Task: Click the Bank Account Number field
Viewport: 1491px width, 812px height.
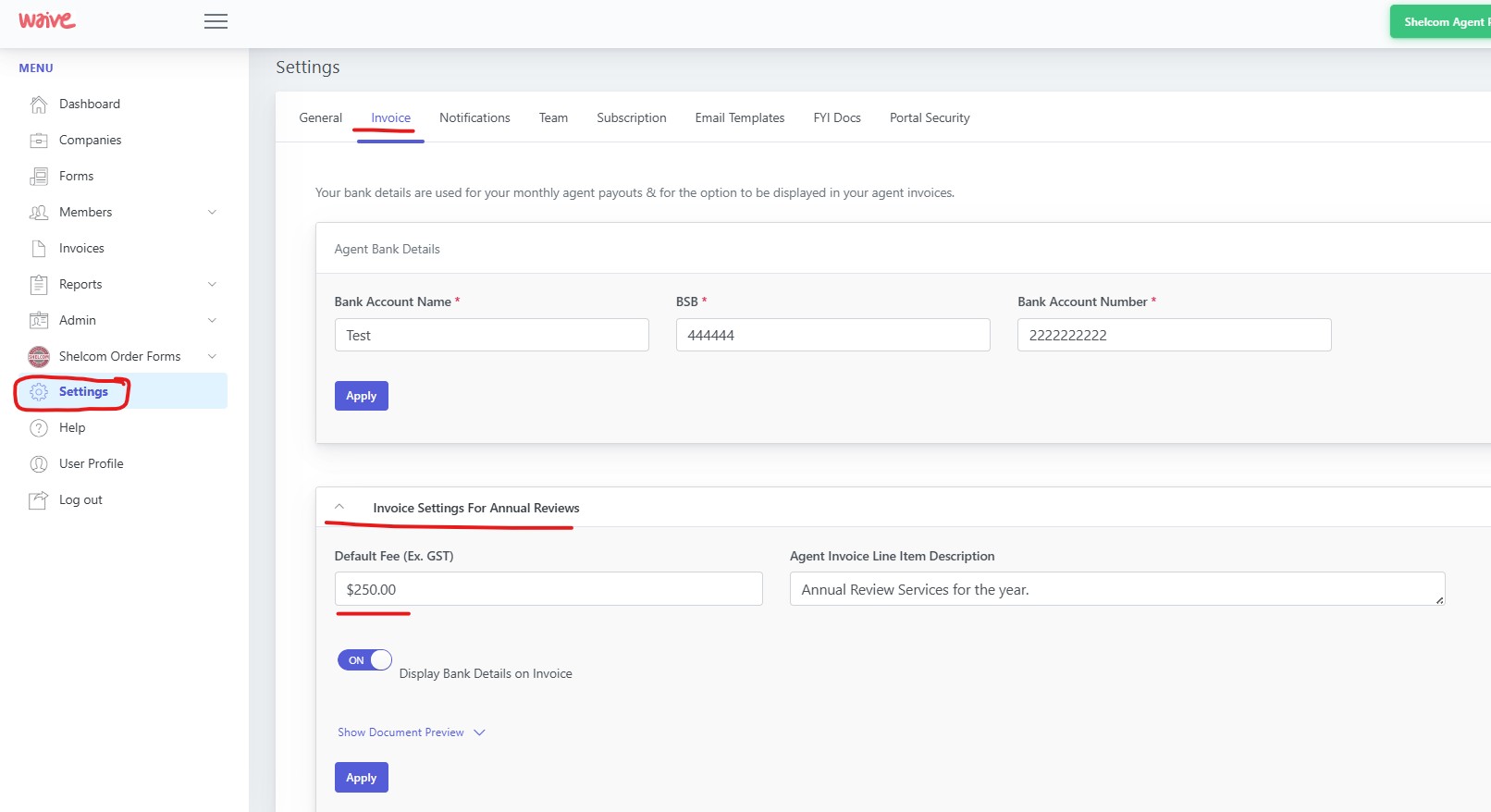Action: (1175, 335)
